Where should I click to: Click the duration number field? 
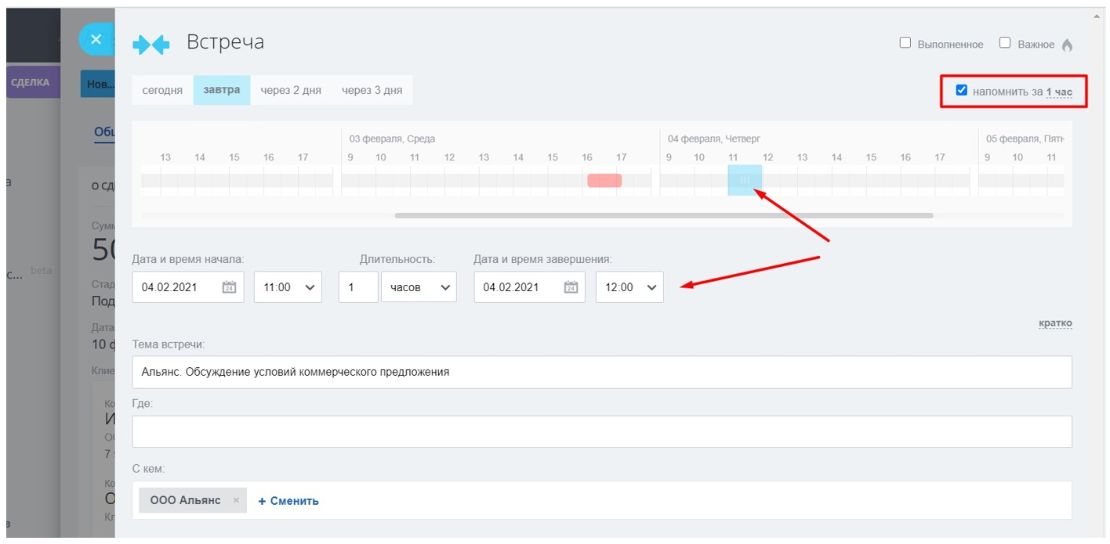click(358, 288)
